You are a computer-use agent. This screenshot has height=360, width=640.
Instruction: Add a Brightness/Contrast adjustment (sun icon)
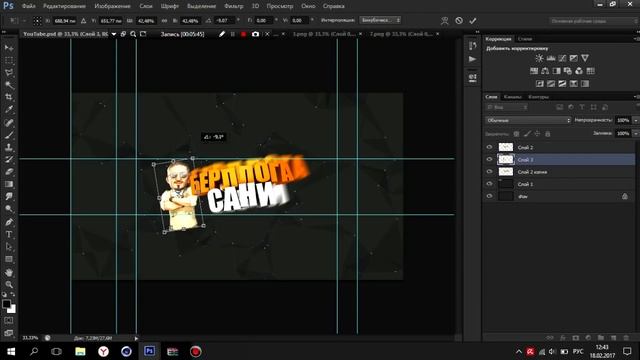(x=539, y=58)
